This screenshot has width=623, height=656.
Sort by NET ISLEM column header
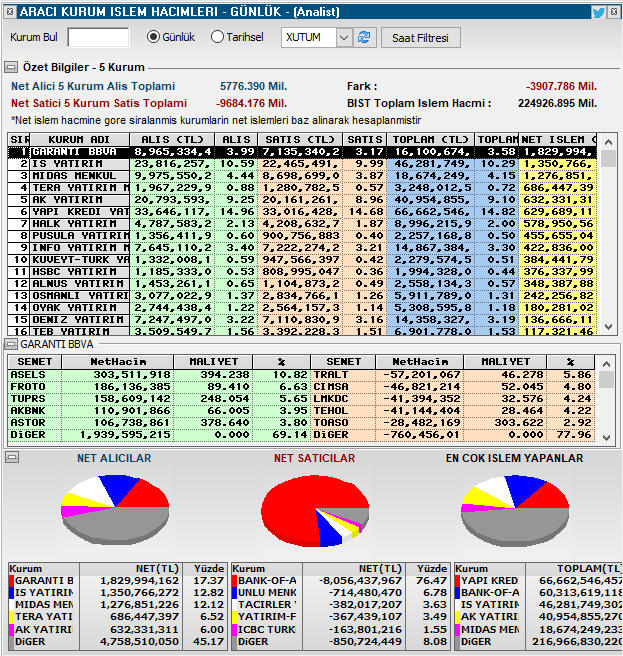(558, 140)
